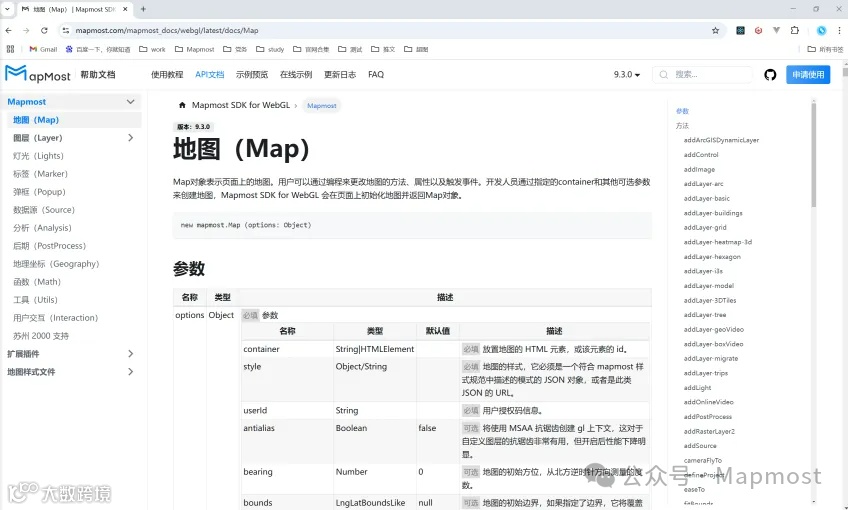The height and width of the screenshot is (510, 848).
Task: Click the 申请使用 button
Action: tap(808, 75)
